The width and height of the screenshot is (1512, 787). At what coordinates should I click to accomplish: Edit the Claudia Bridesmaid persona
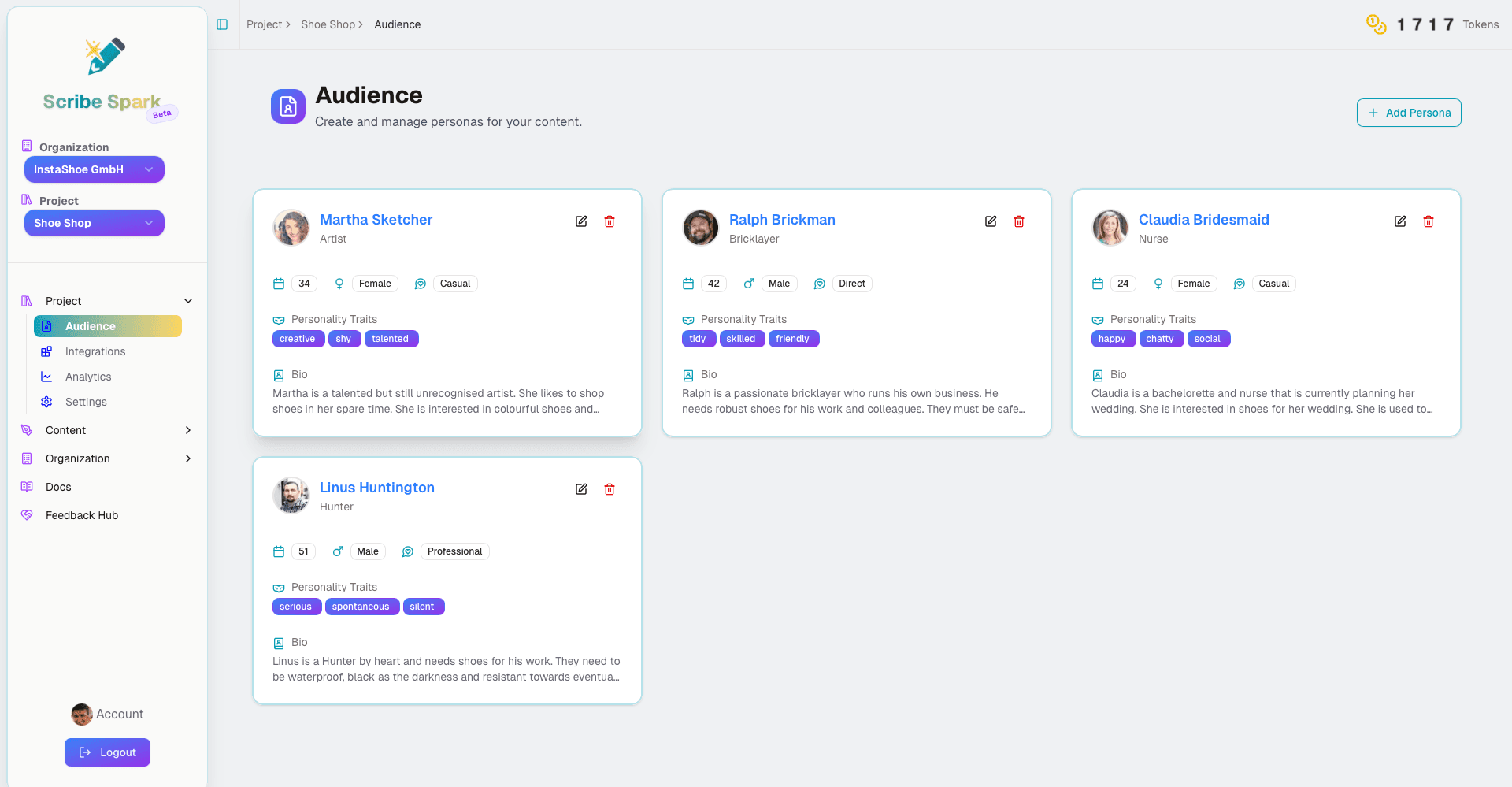click(1399, 221)
